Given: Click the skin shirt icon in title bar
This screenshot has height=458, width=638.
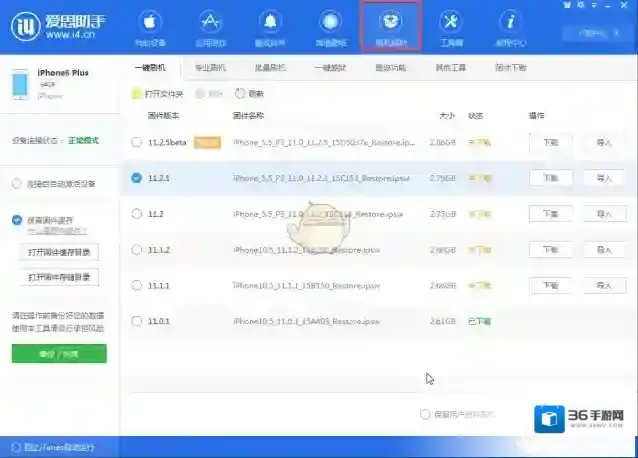Looking at the screenshot, I should (567, 5).
